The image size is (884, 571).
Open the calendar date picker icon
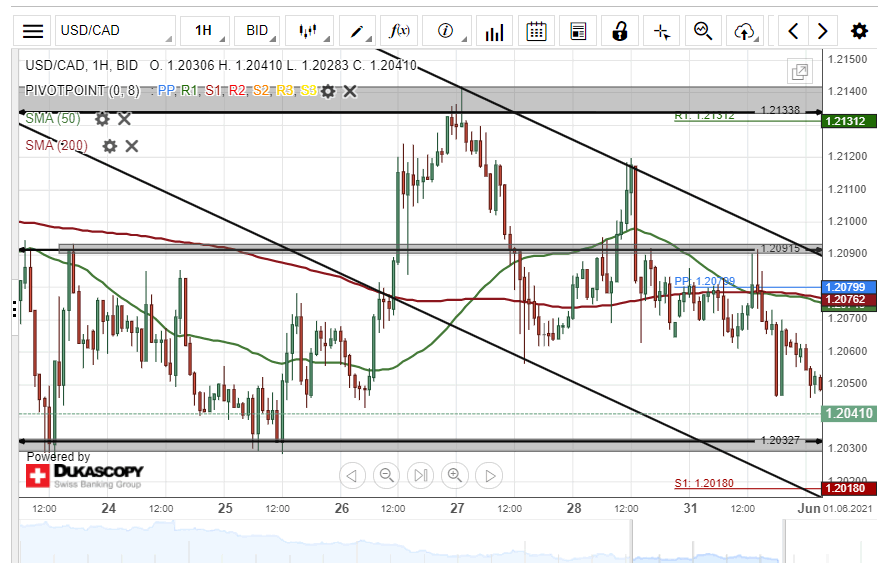[536, 31]
